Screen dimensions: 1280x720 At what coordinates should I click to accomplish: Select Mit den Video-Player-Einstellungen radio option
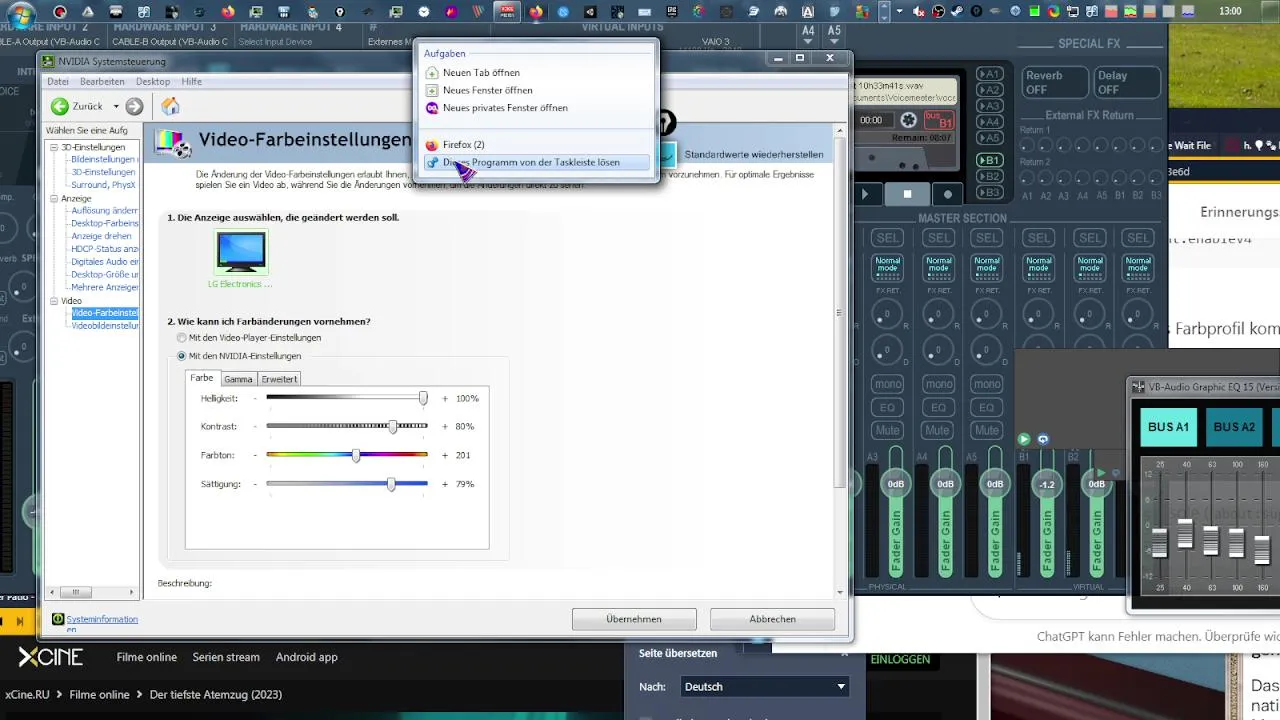pyautogui.click(x=181, y=338)
